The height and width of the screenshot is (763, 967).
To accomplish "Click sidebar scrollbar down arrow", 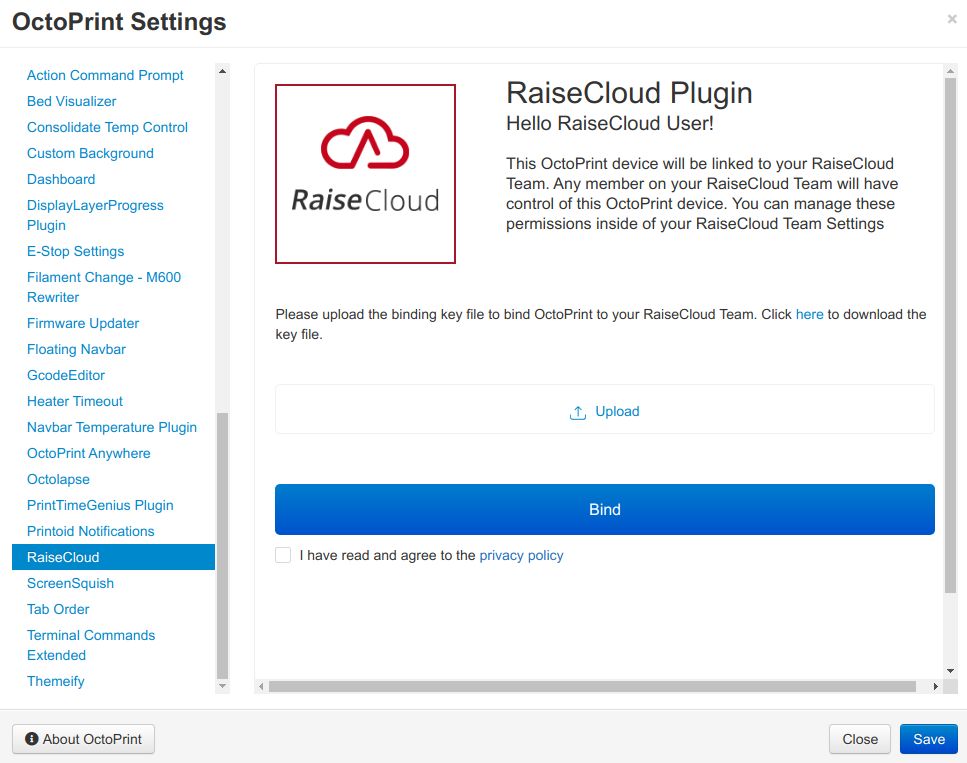I will click(223, 686).
